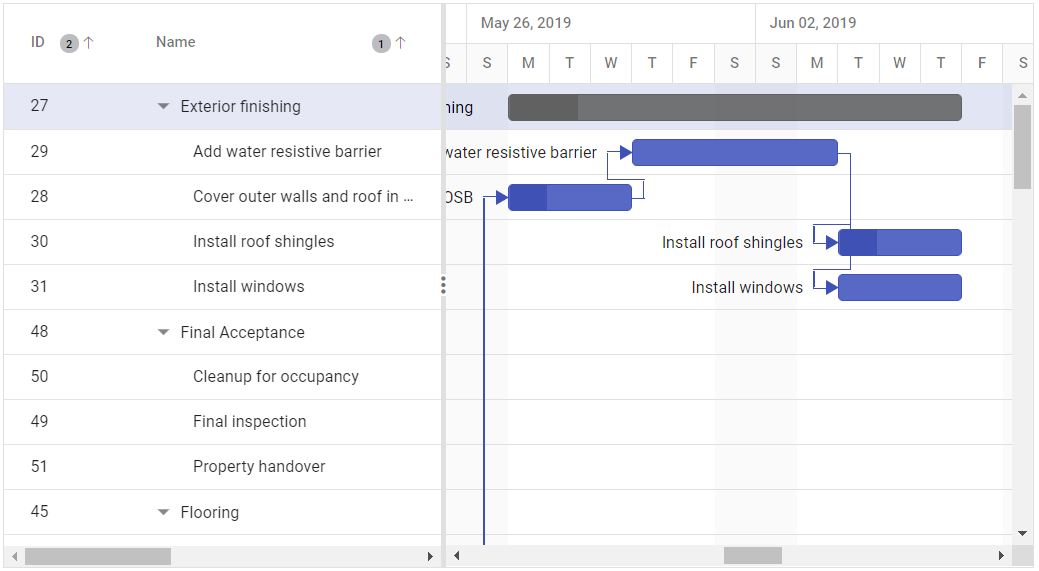1039x571 pixels.
Task: Click the Install windows taskbar in chart
Action: tap(899, 288)
